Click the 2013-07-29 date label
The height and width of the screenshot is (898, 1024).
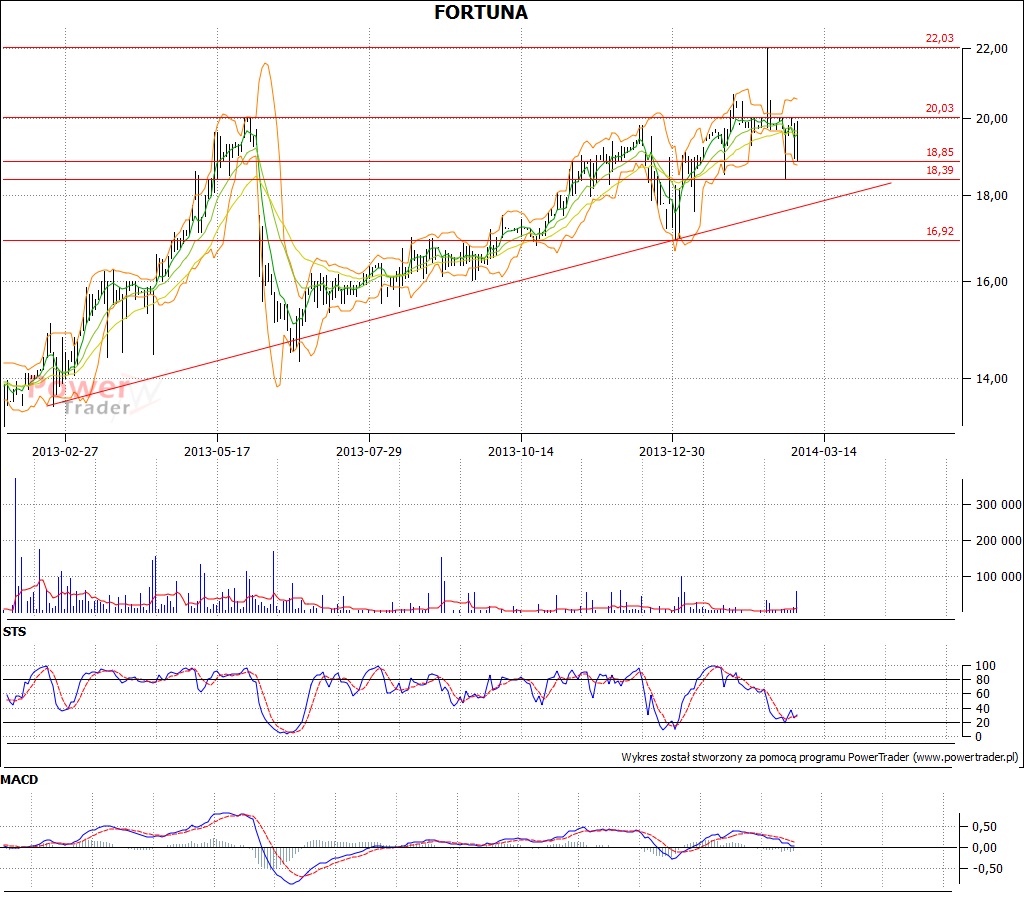pyautogui.click(x=368, y=452)
